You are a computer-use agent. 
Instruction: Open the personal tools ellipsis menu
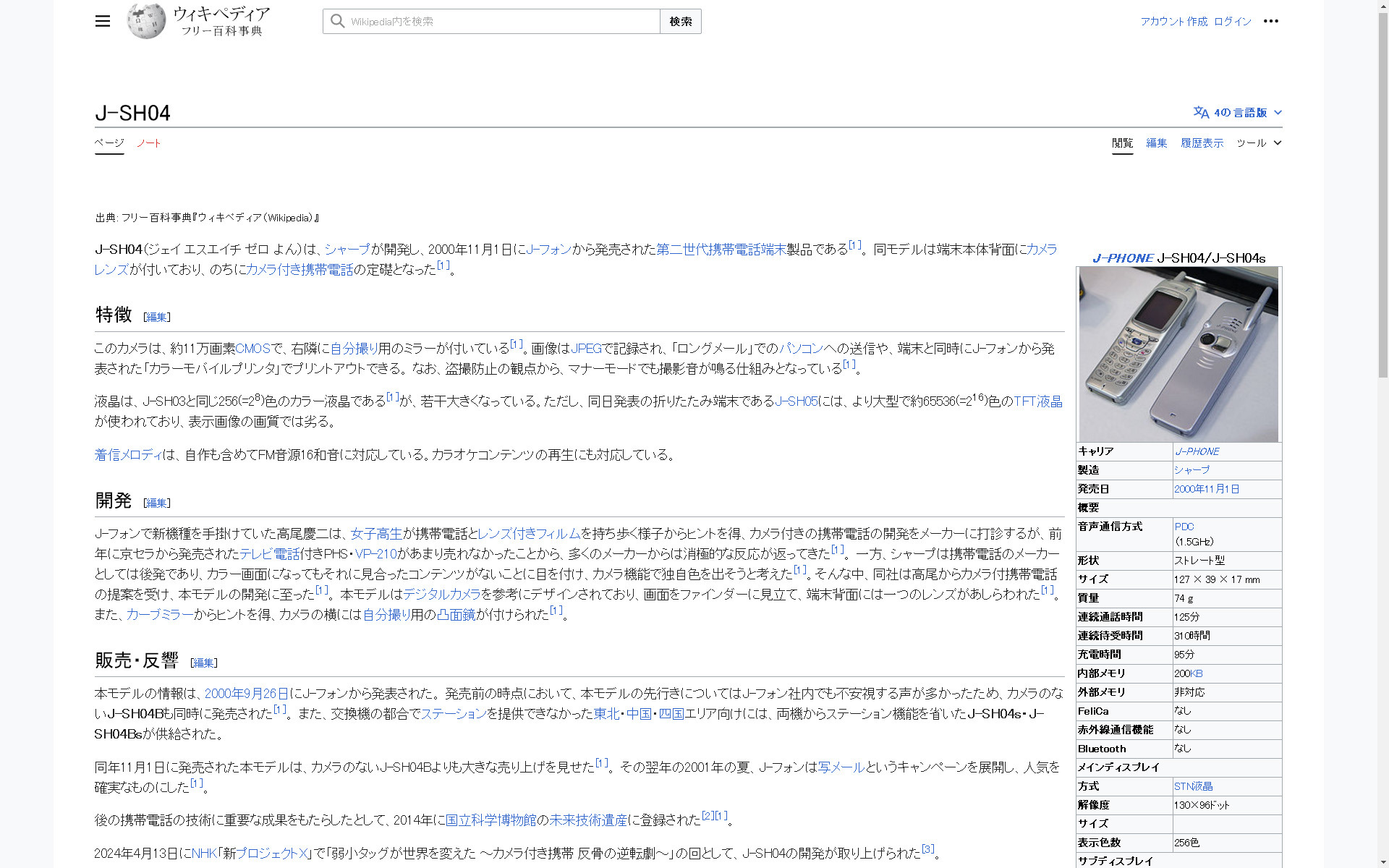[1272, 21]
